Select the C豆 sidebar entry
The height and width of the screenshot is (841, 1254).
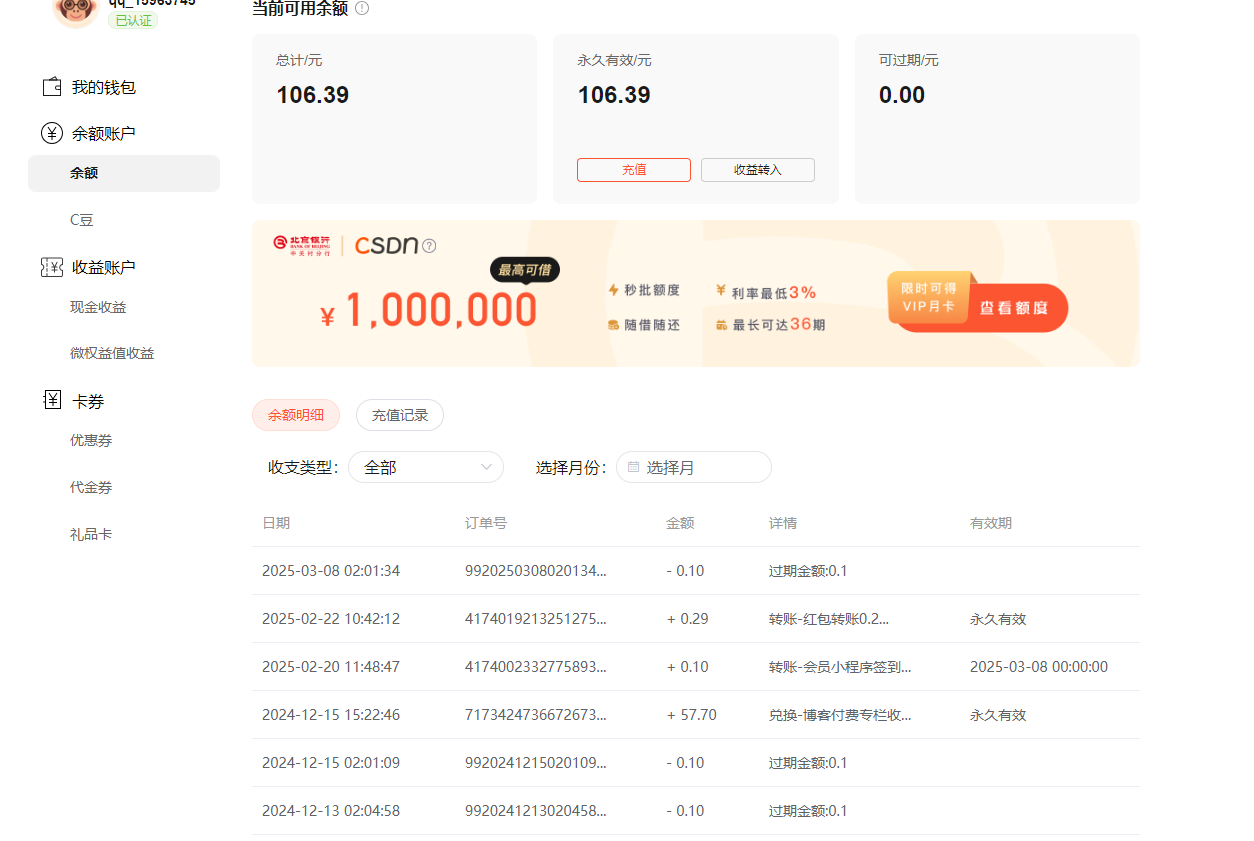(81, 220)
